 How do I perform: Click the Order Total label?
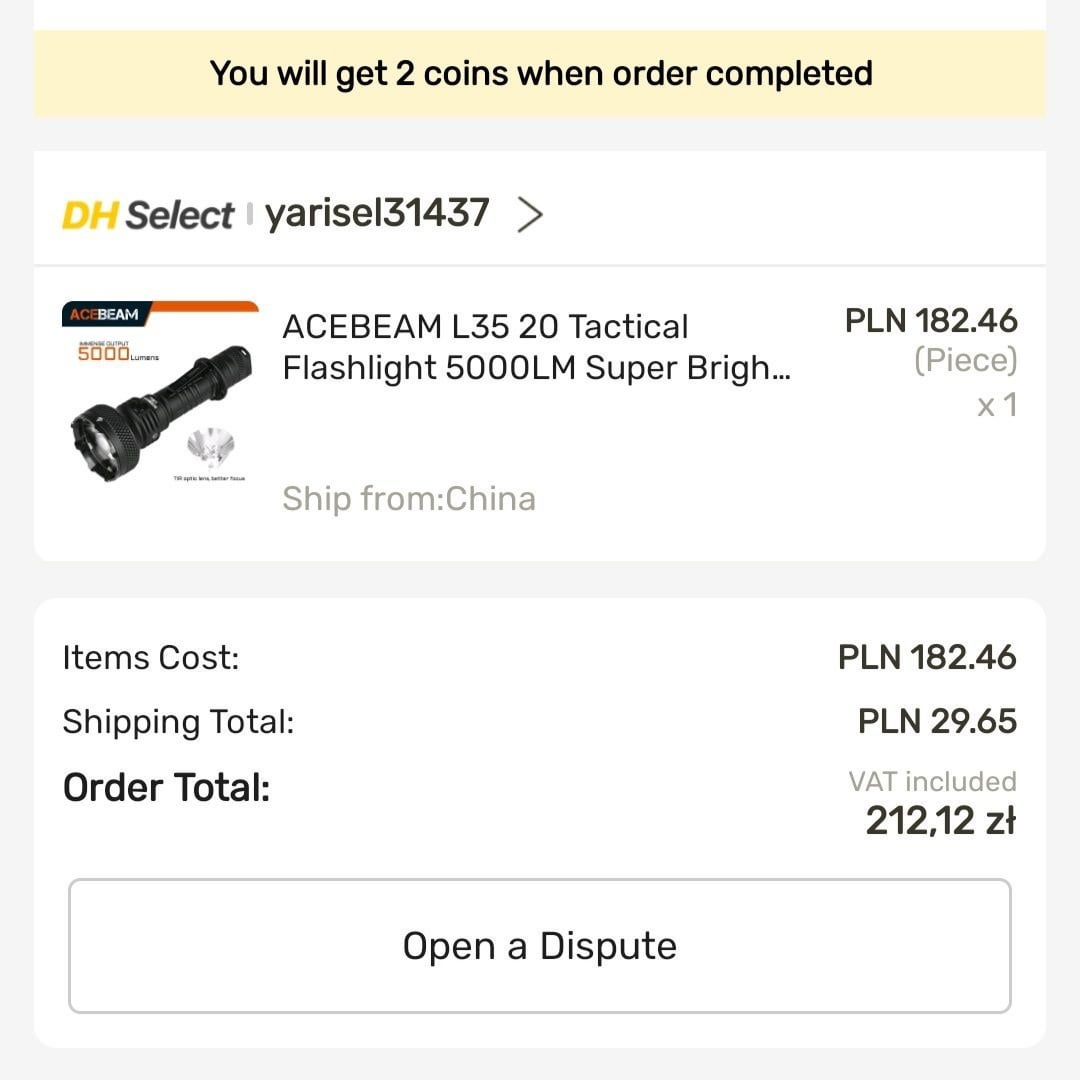click(166, 788)
